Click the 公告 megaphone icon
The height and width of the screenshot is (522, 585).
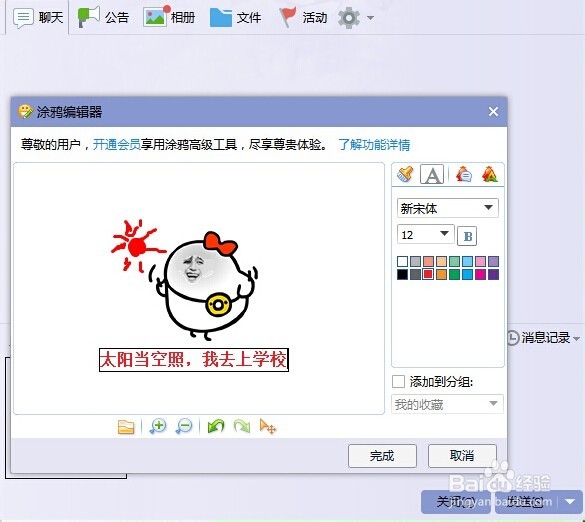pyautogui.click(x=88, y=17)
